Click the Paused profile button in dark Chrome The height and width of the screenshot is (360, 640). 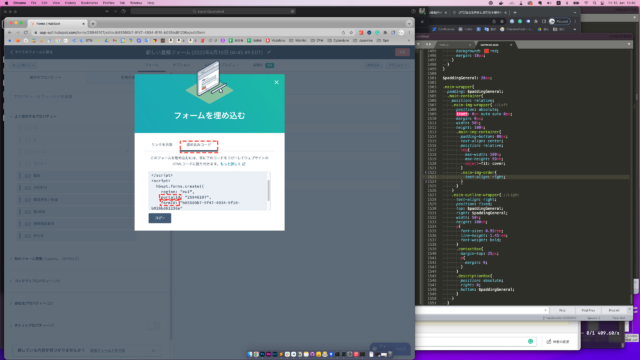pyautogui.click(x=559, y=21)
